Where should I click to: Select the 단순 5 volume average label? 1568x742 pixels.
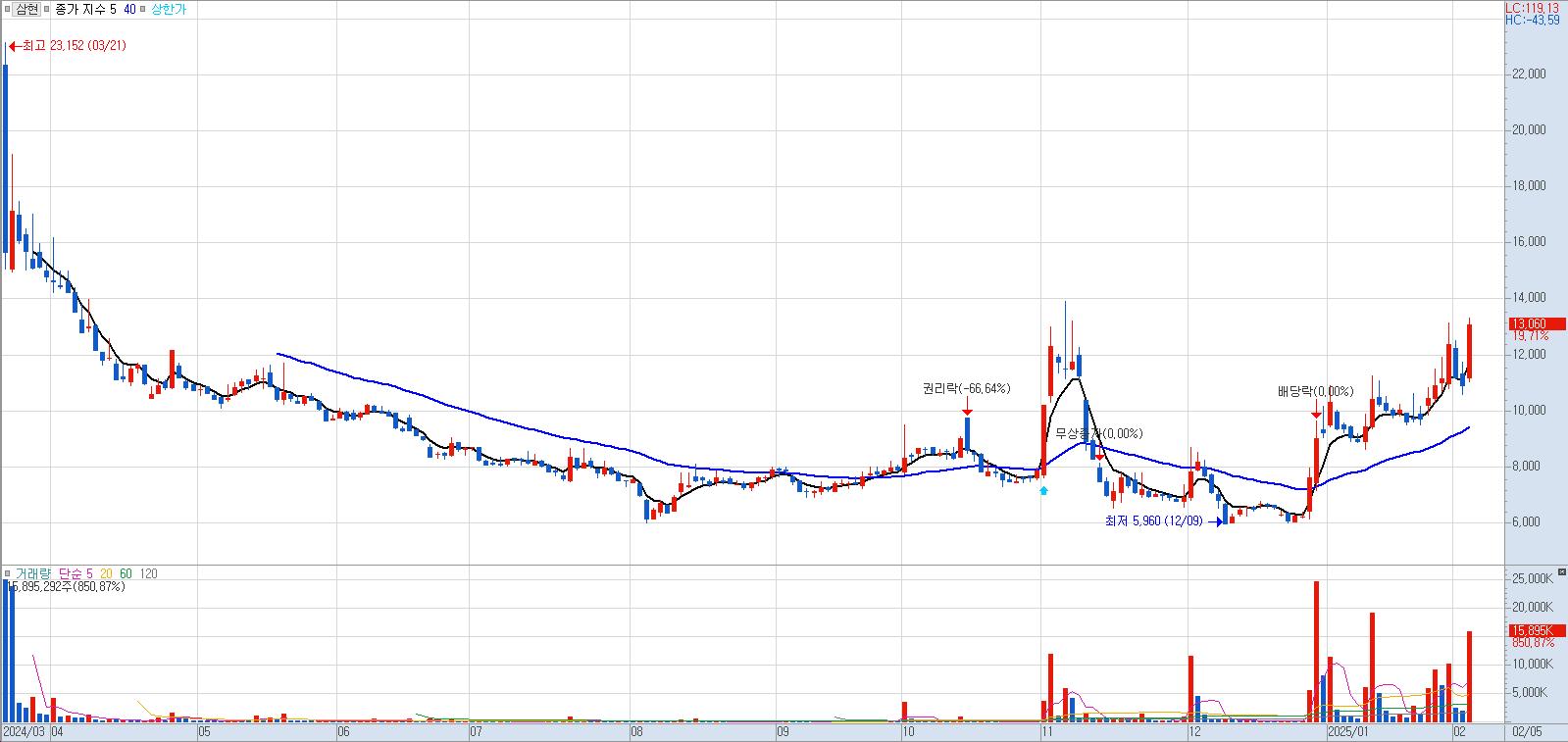pyautogui.click(x=76, y=573)
